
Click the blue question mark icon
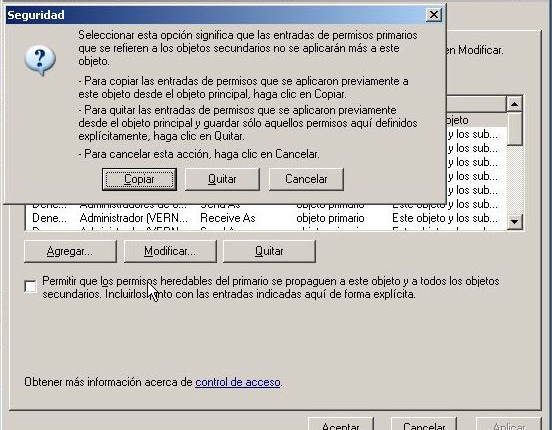point(40,60)
